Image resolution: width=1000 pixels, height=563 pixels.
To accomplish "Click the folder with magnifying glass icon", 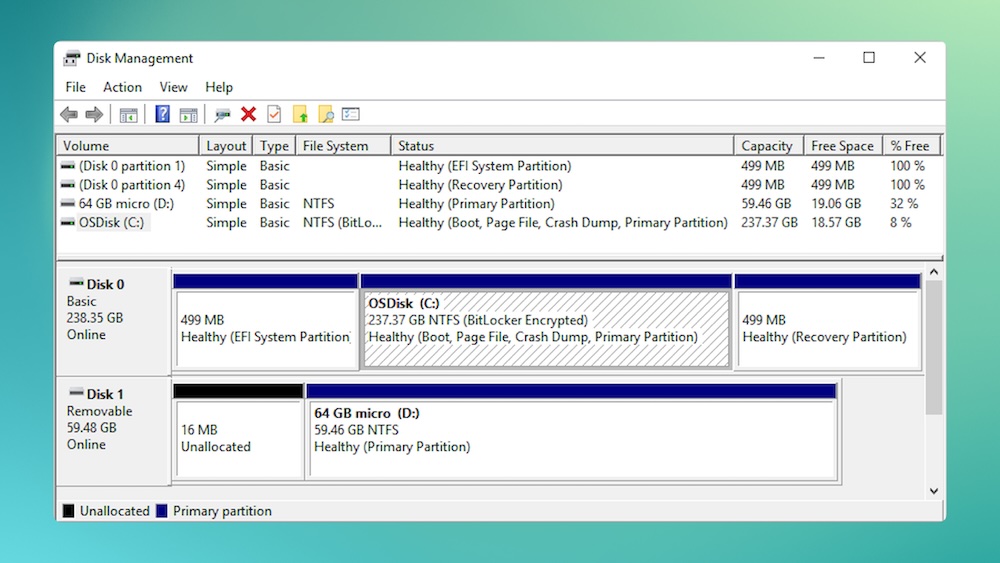I will (325, 115).
